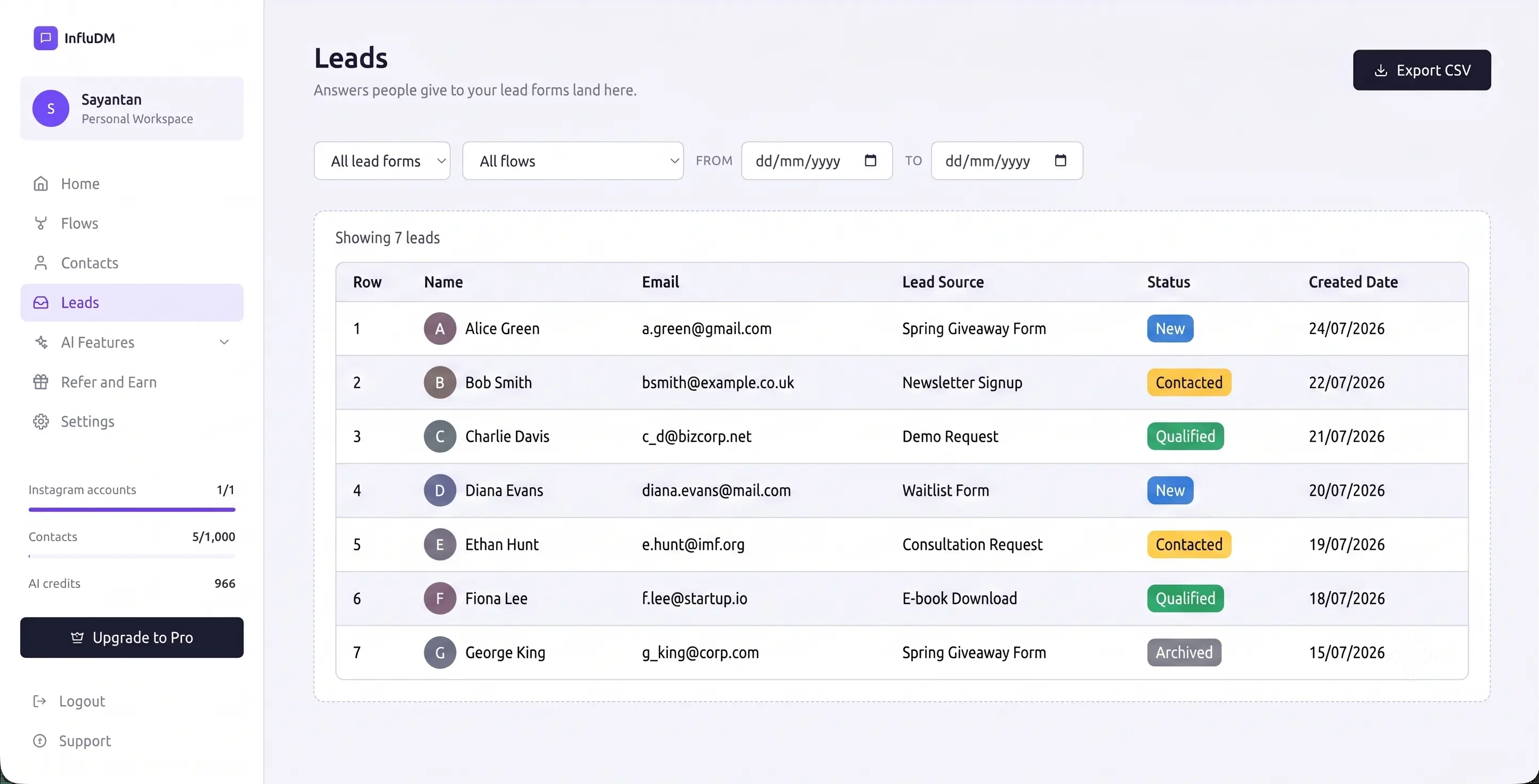Focus the FROM date input field
Screen dimensions: 1539x784
[x=817, y=161]
